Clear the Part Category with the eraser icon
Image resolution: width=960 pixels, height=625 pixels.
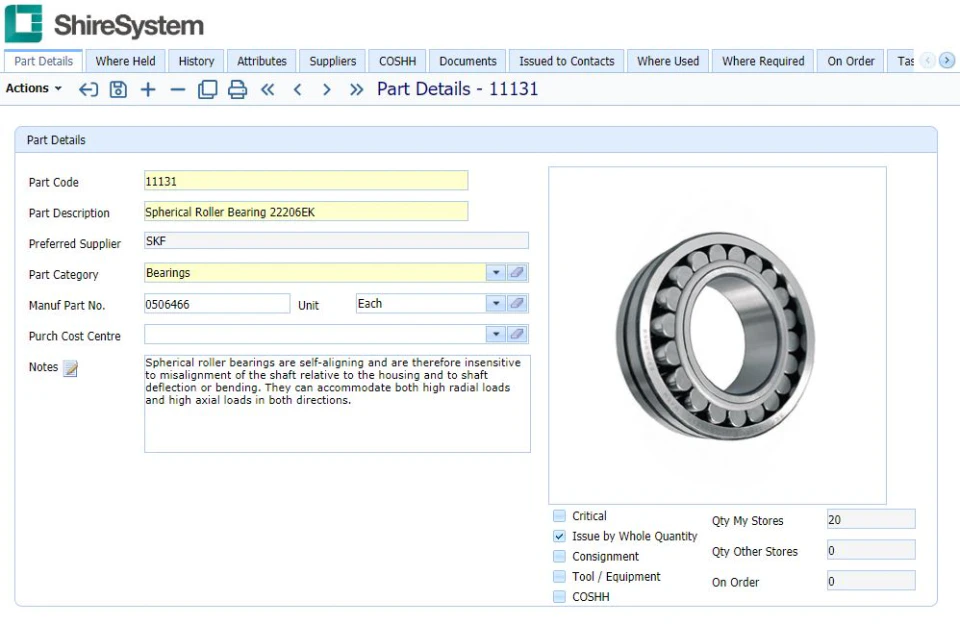pyautogui.click(x=517, y=272)
